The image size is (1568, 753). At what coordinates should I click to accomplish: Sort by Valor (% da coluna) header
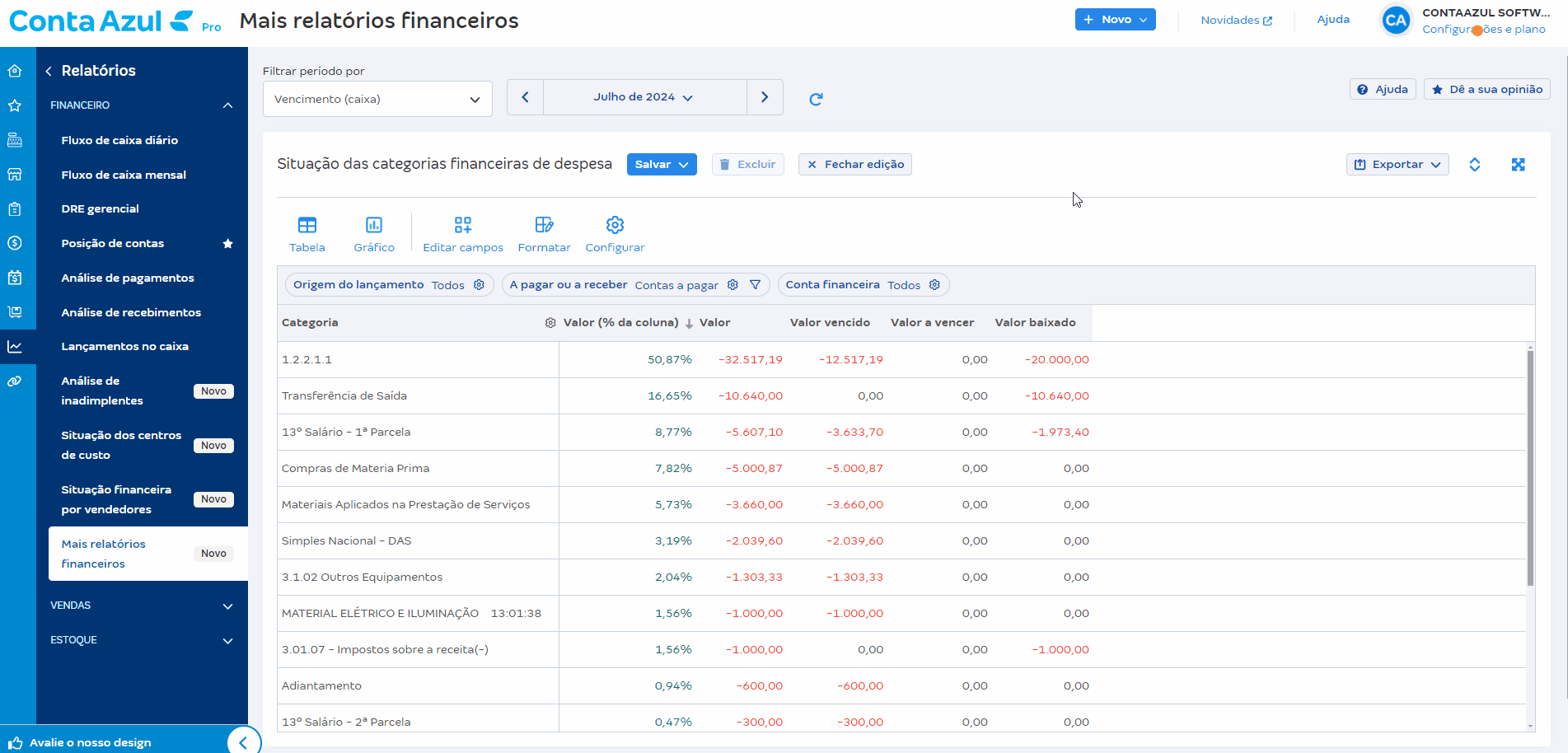[620, 323]
